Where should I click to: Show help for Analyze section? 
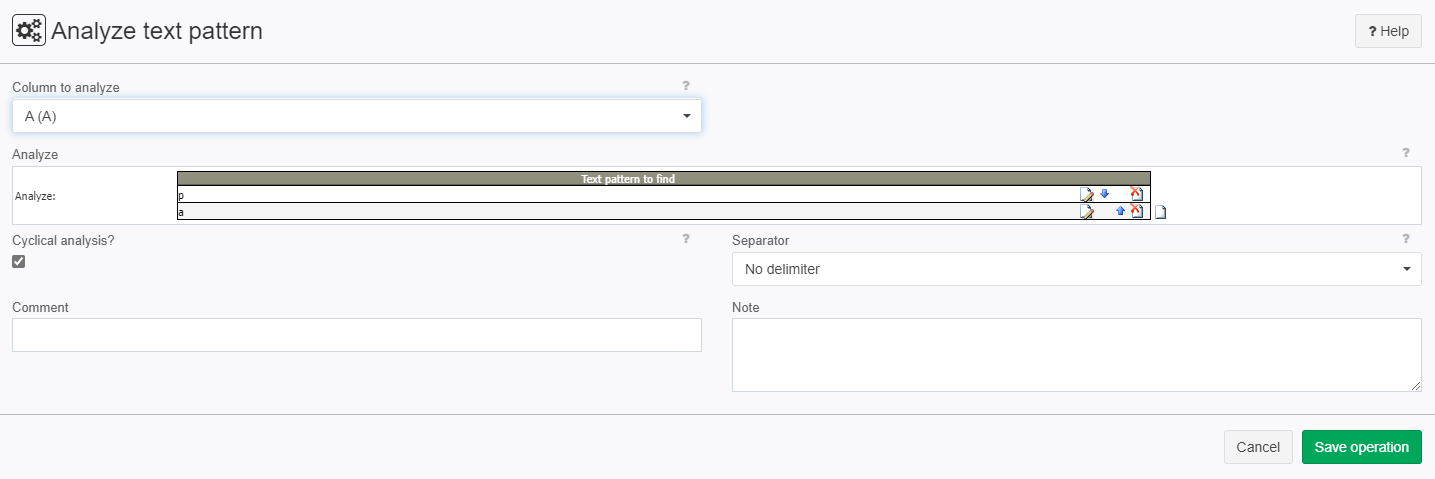[1406, 153]
